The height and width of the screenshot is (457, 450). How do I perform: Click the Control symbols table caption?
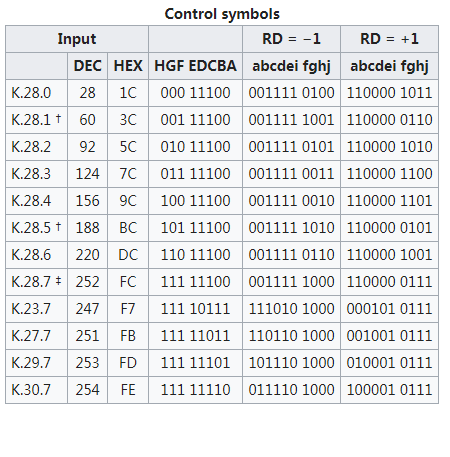coord(222,14)
